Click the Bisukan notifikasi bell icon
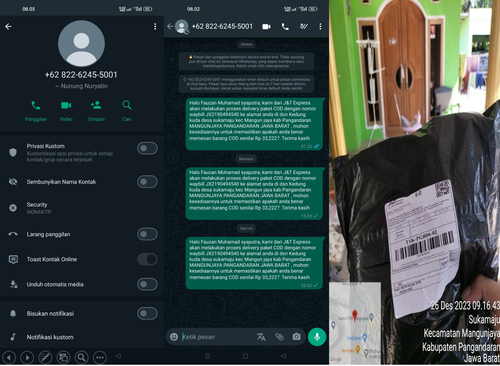500x366 pixels. click(x=13, y=314)
